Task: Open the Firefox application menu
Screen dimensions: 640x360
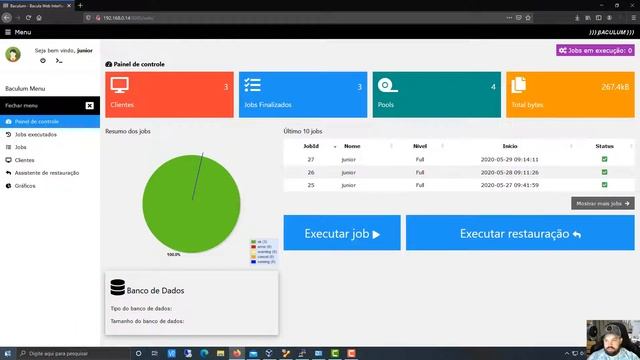Action: [x=633, y=18]
